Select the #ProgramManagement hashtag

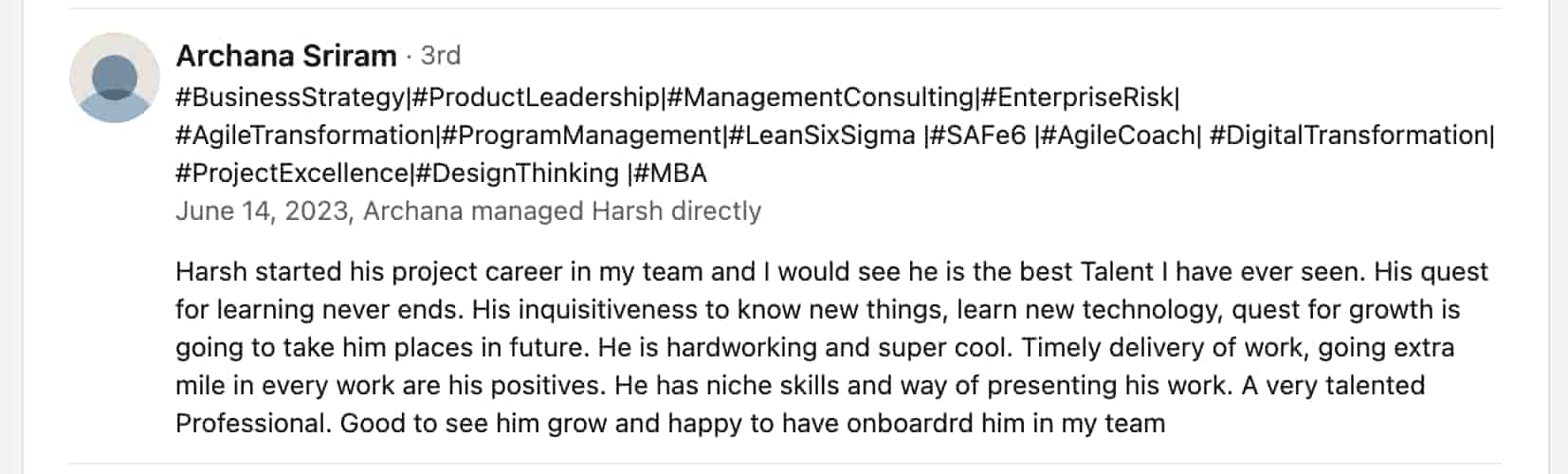(x=582, y=136)
